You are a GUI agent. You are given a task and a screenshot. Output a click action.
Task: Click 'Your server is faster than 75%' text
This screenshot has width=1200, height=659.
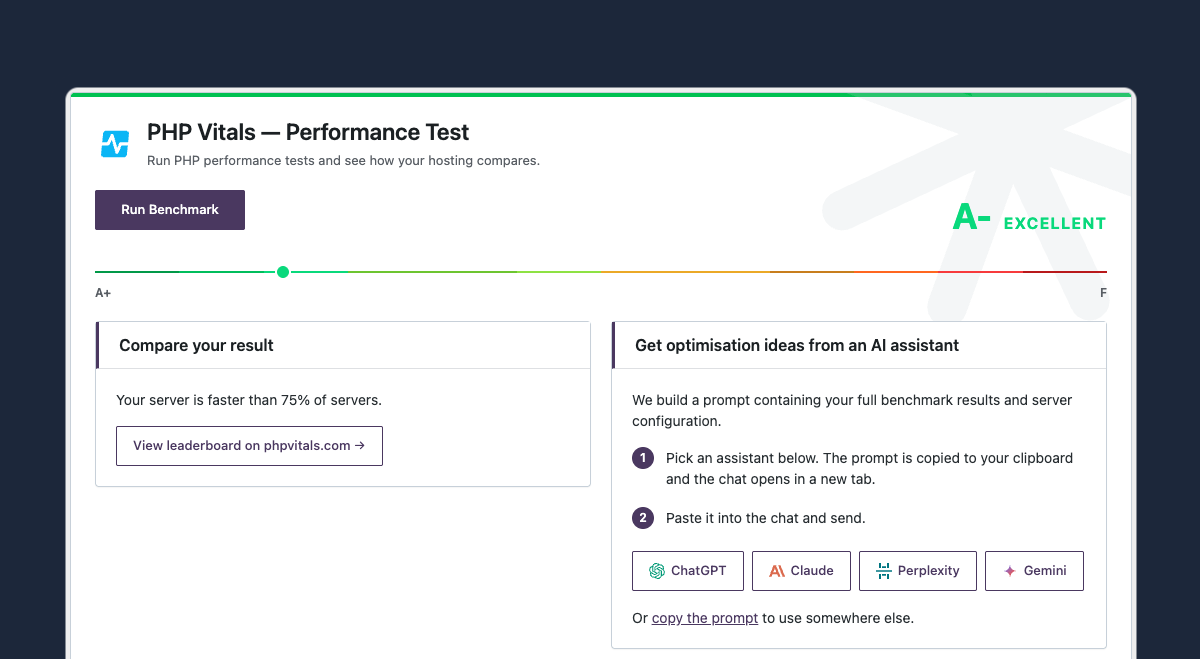249,400
